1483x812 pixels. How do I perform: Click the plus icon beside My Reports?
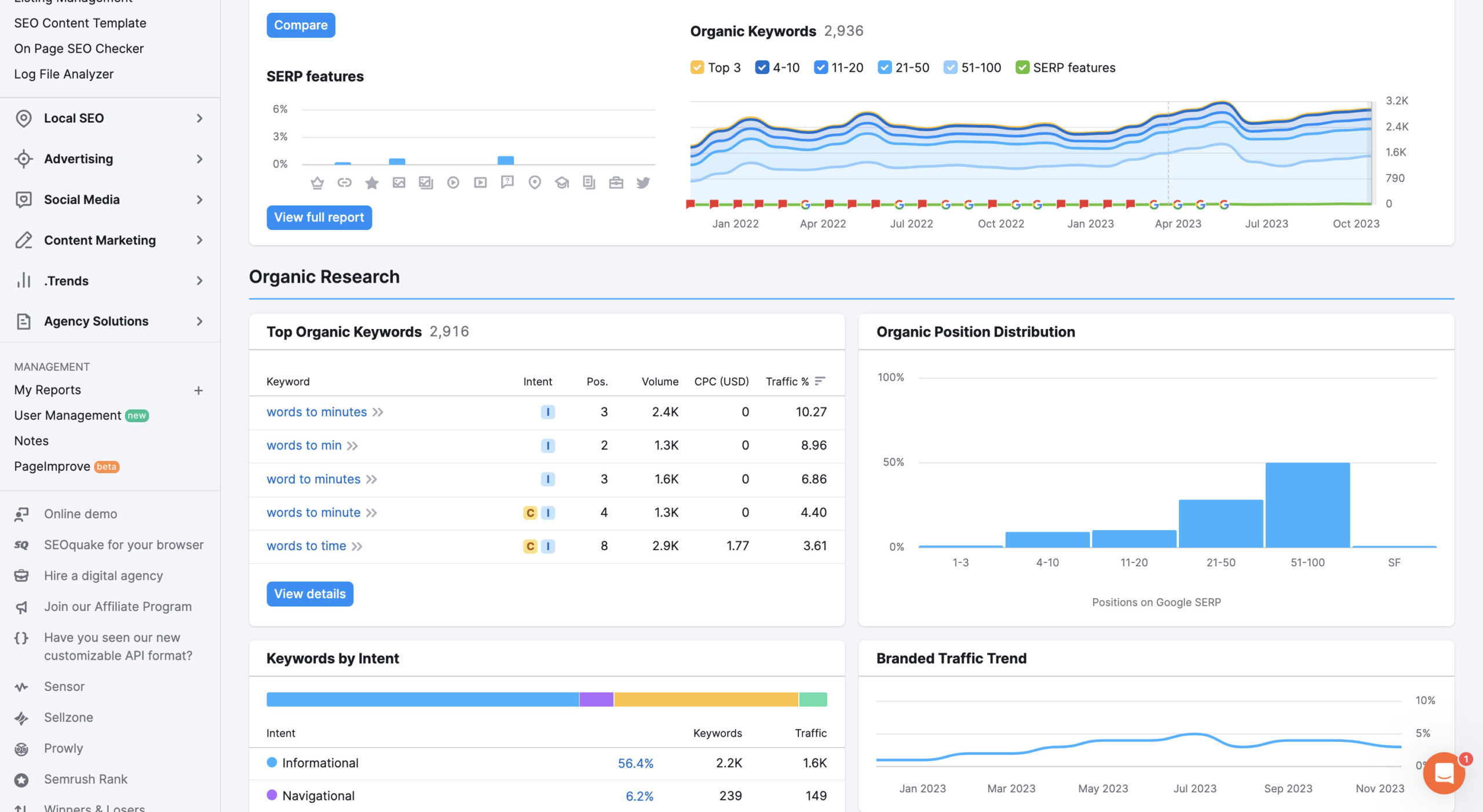198,390
